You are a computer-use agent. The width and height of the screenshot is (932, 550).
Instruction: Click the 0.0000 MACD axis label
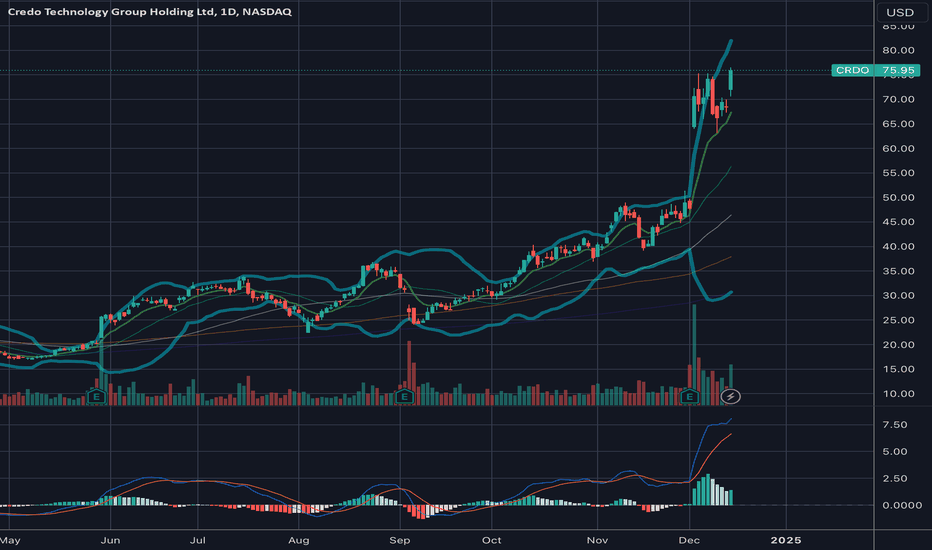click(895, 506)
